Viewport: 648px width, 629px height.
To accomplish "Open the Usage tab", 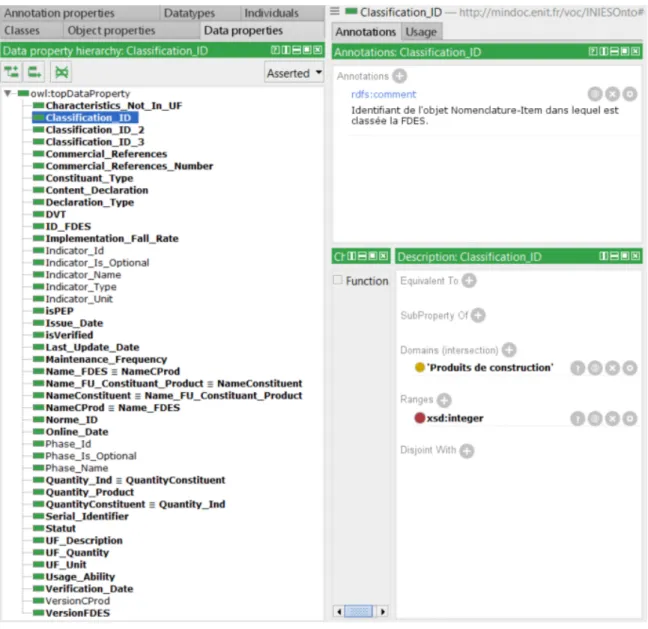I will 421,32.
